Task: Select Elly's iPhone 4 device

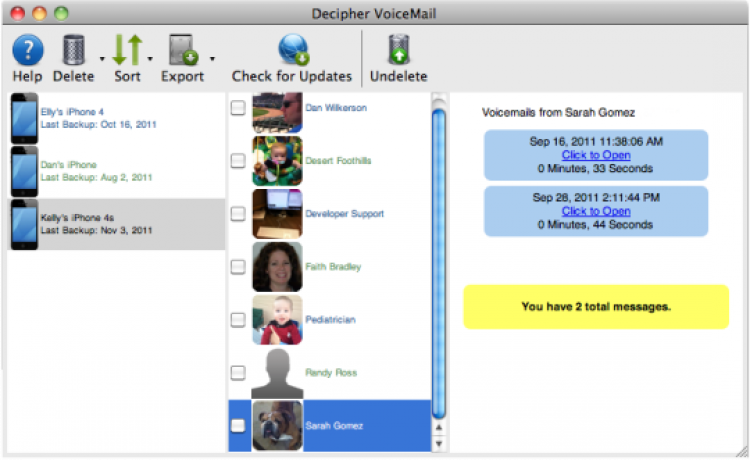Action: pyautogui.click(x=116, y=119)
